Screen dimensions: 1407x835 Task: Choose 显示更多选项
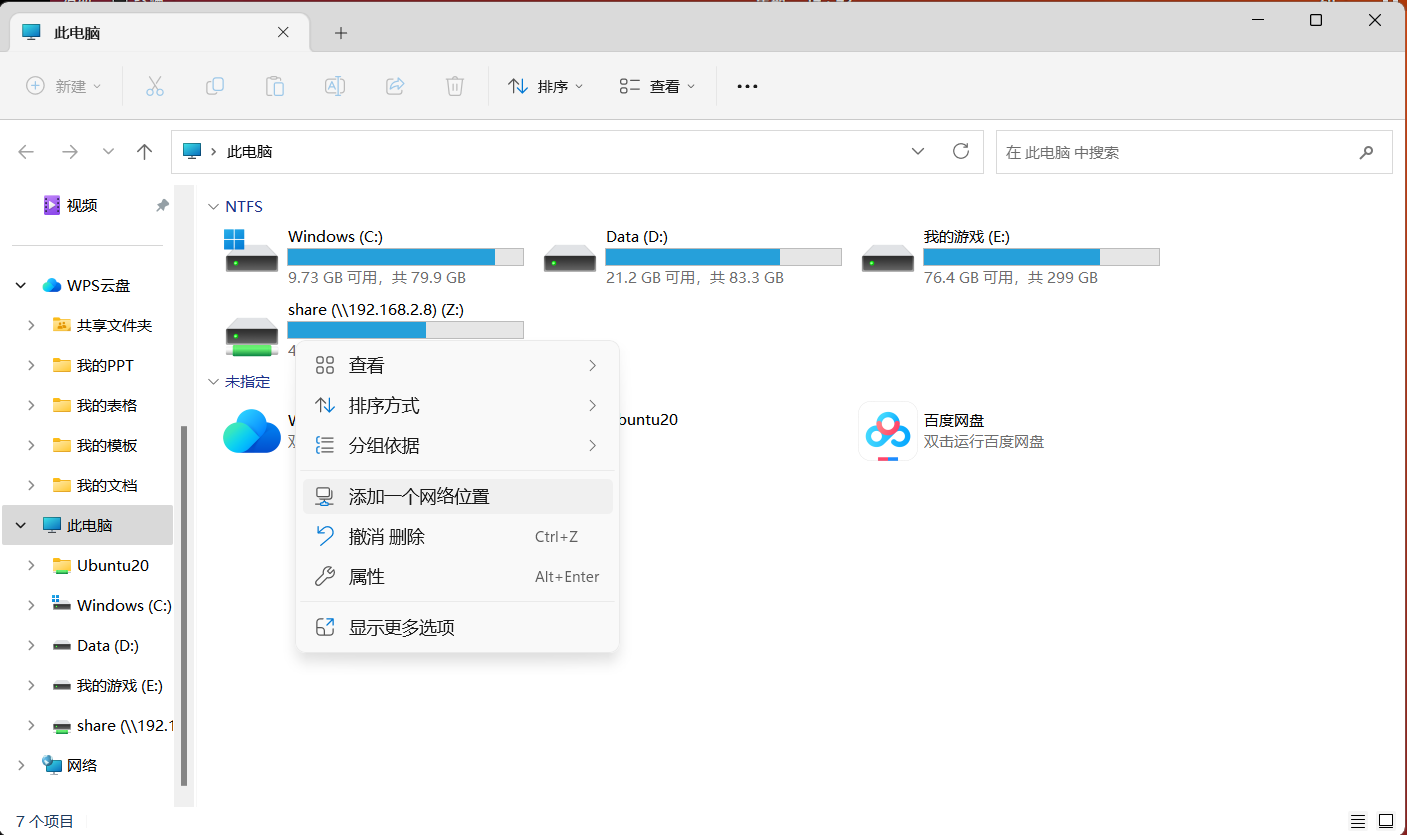point(457,628)
